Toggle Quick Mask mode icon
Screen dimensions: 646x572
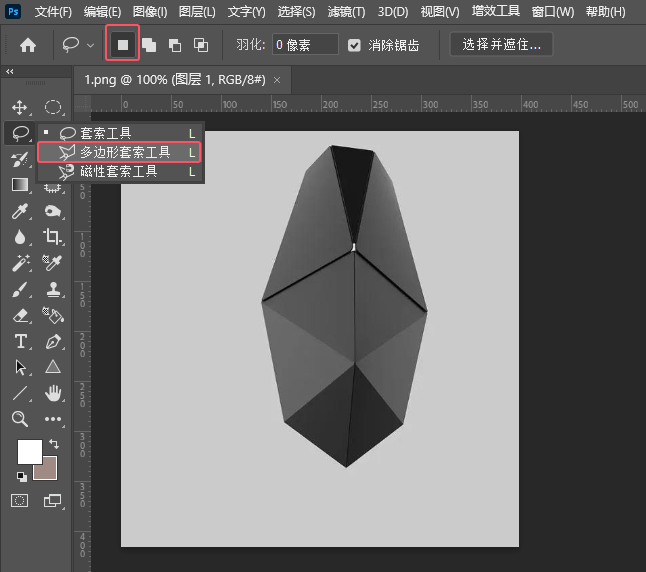pos(19,499)
